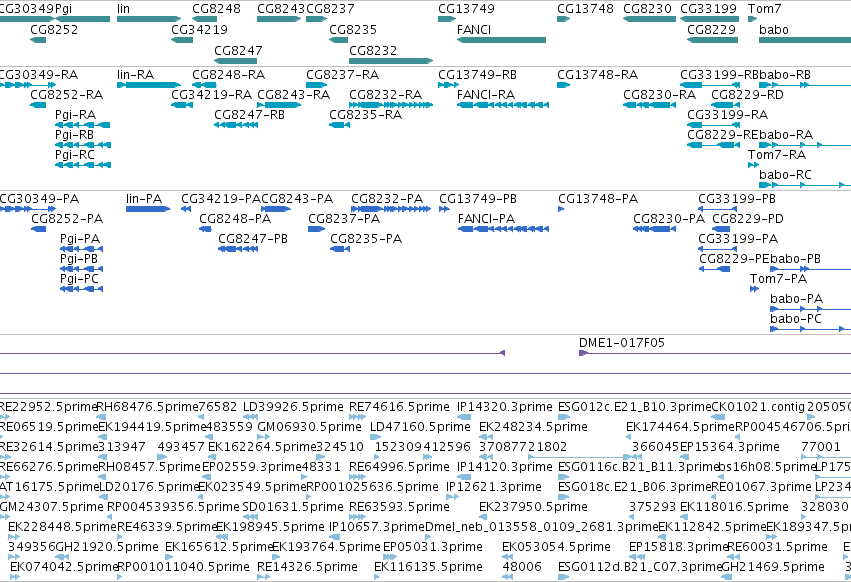This screenshot has width=851, height=582.
Task: Click the CG8237-PA CDS bar
Action: [316, 229]
